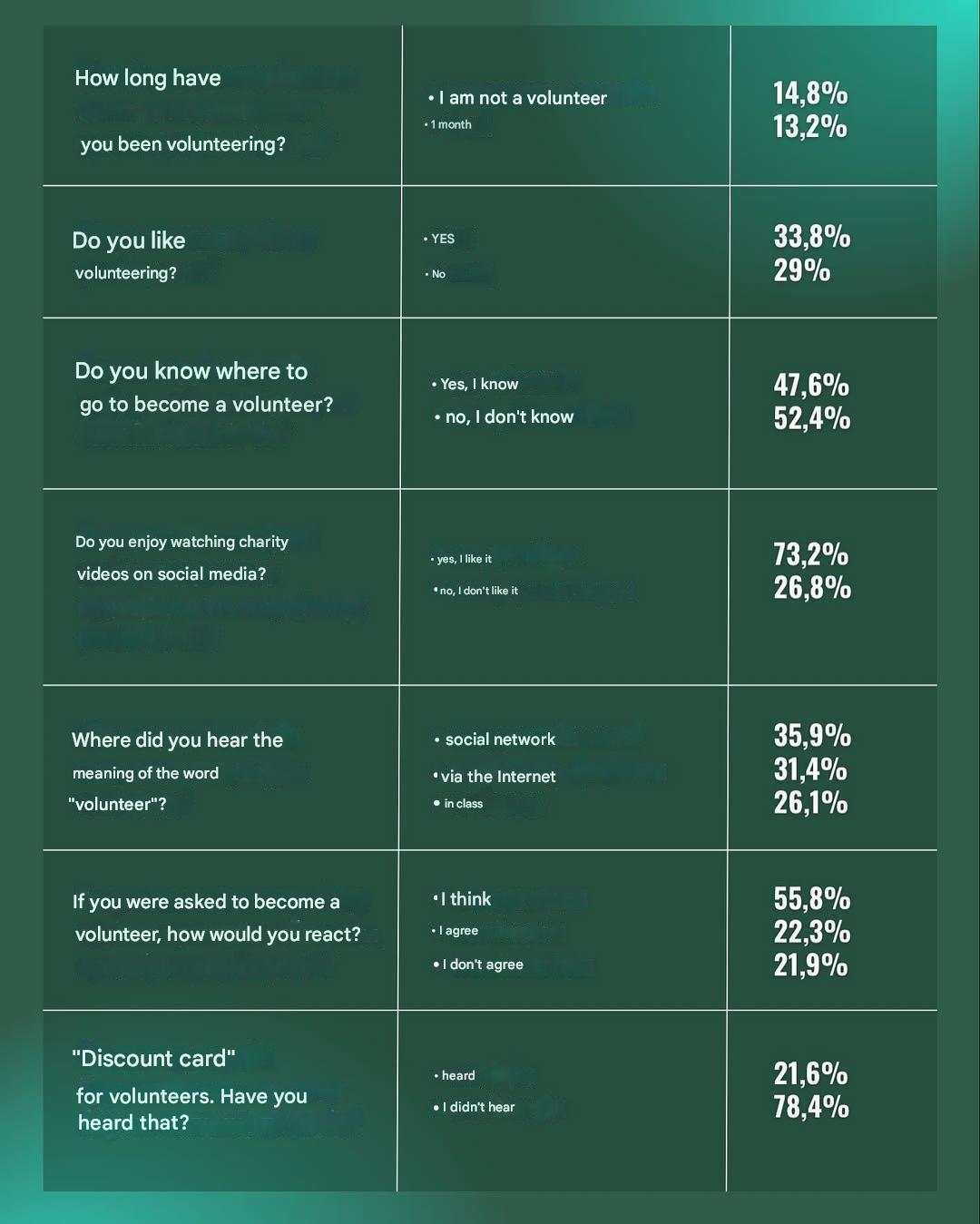
Task: Click the 26,8% percentage value
Action: tap(812, 588)
